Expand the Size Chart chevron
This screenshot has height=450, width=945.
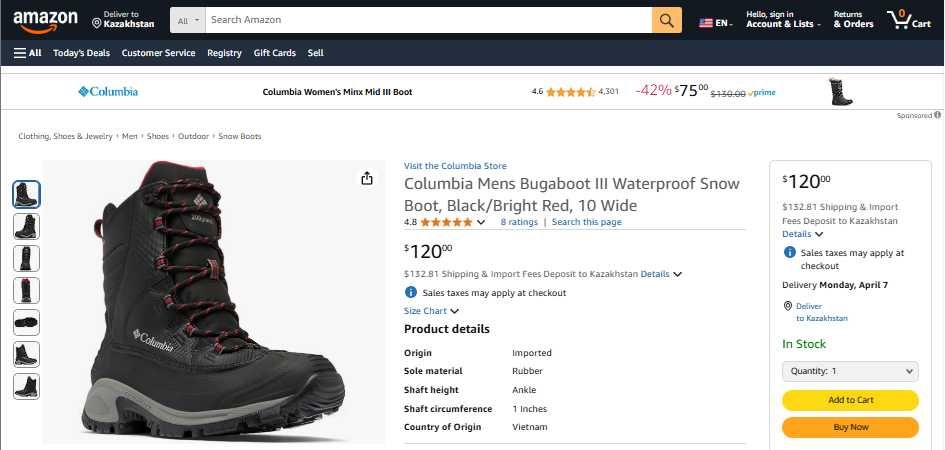455,312
